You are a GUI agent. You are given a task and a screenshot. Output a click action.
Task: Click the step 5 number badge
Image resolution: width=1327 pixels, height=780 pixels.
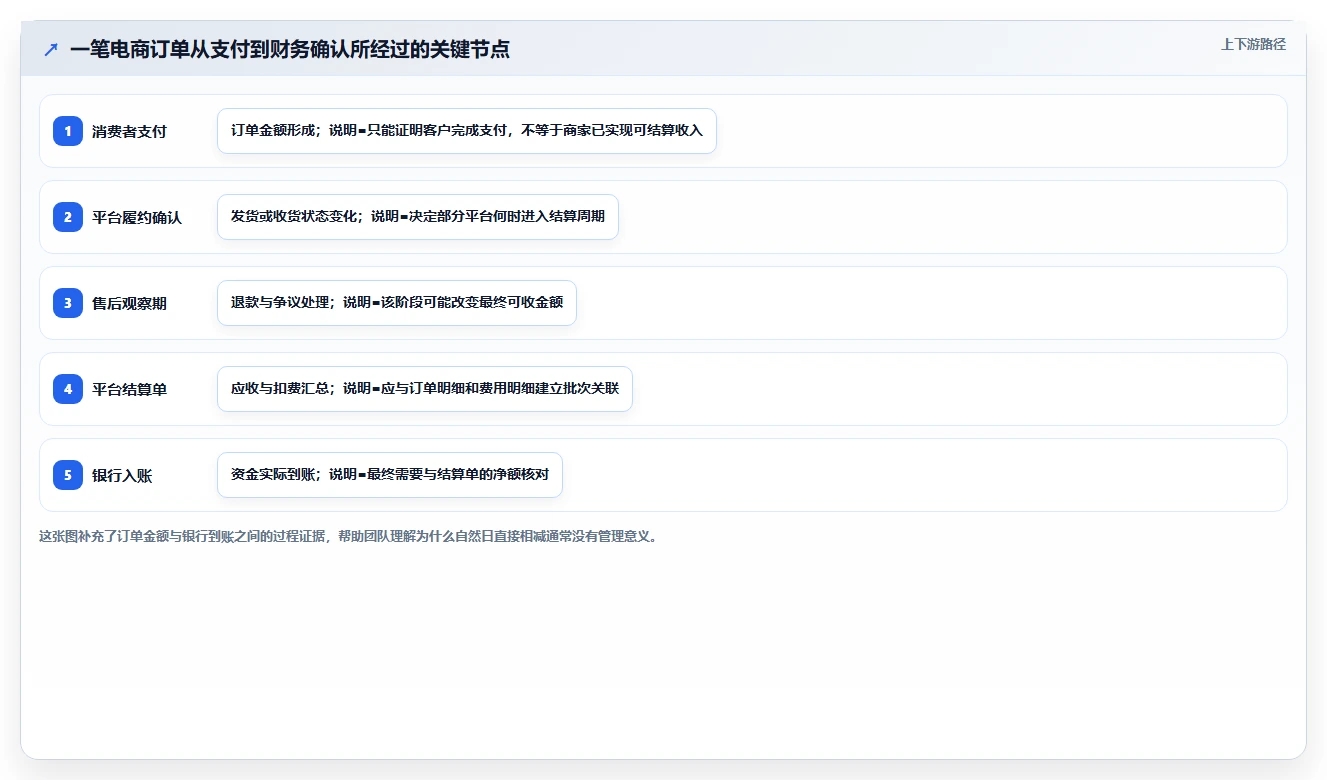point(68,475)
